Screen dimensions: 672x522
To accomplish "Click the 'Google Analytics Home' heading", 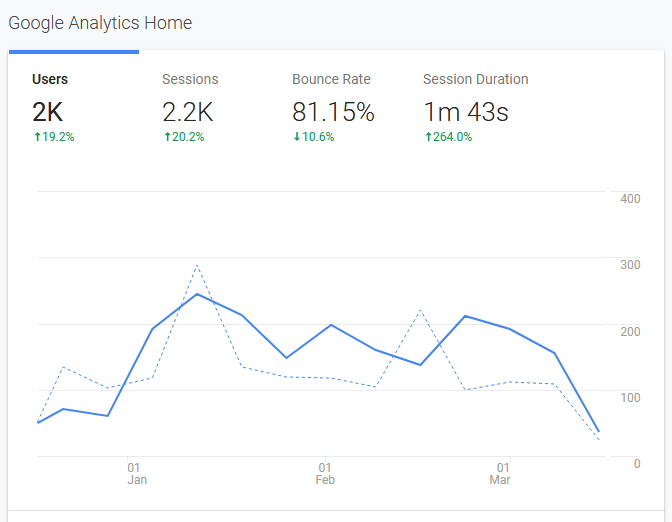I will (100, 23).
